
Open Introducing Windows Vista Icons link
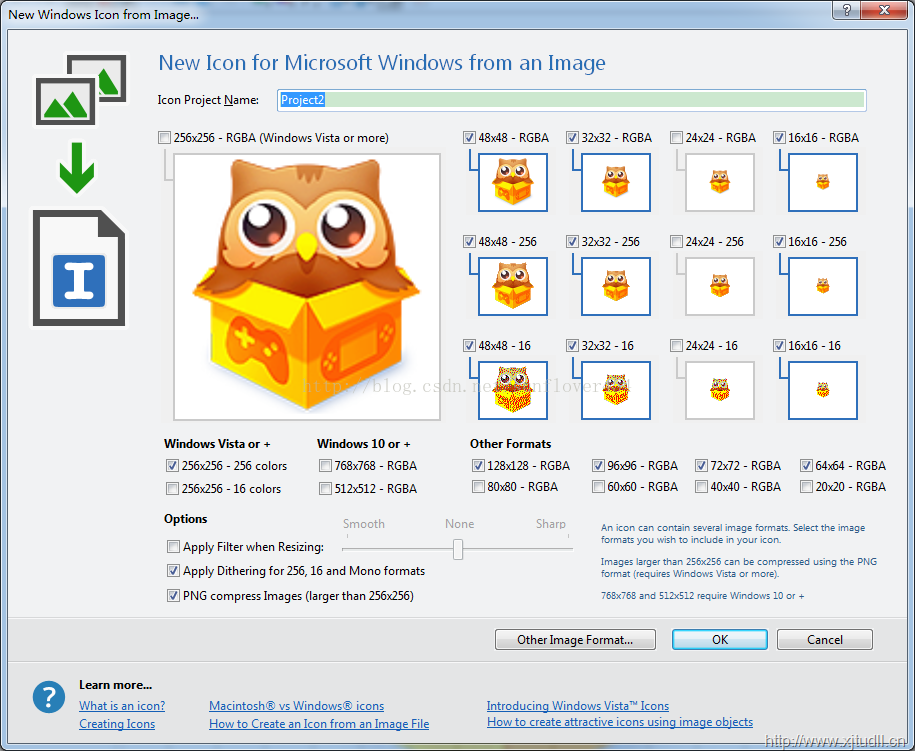pos(577,706)
